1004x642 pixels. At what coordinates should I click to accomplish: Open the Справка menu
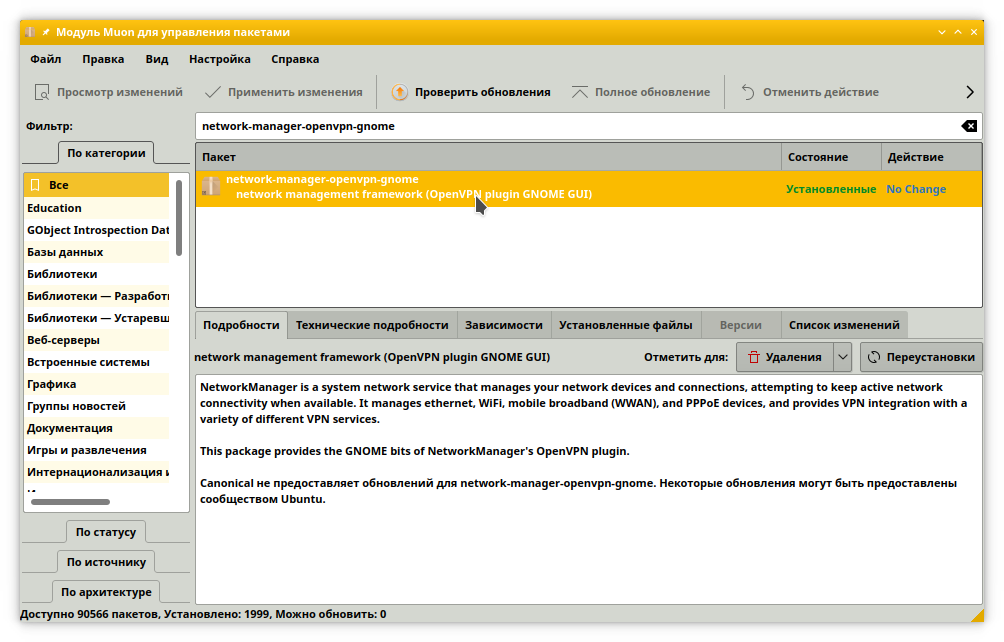[295, 59]
